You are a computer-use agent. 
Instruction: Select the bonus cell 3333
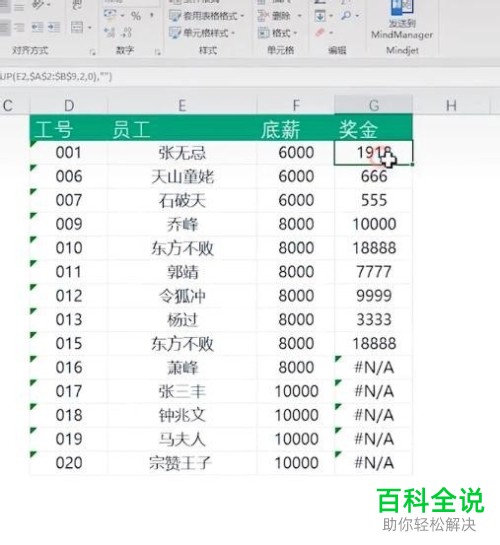point(374,320)
